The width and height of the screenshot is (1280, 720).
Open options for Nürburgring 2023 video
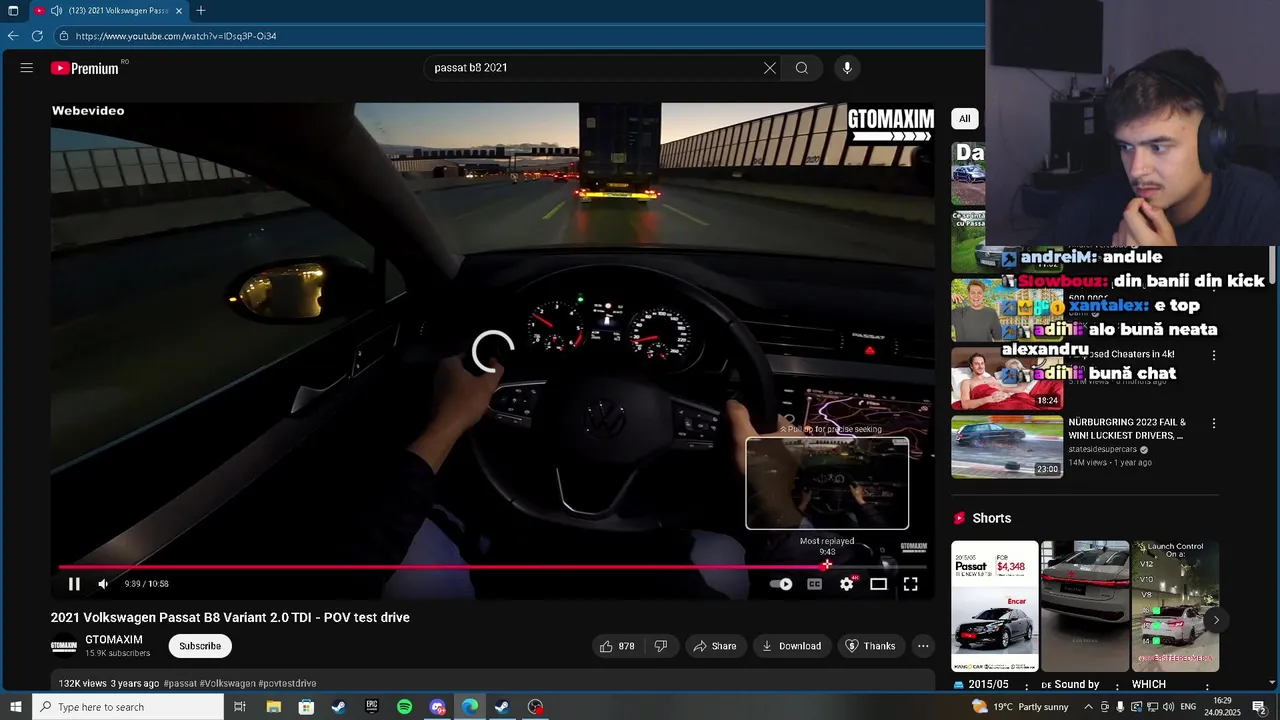1214,424
